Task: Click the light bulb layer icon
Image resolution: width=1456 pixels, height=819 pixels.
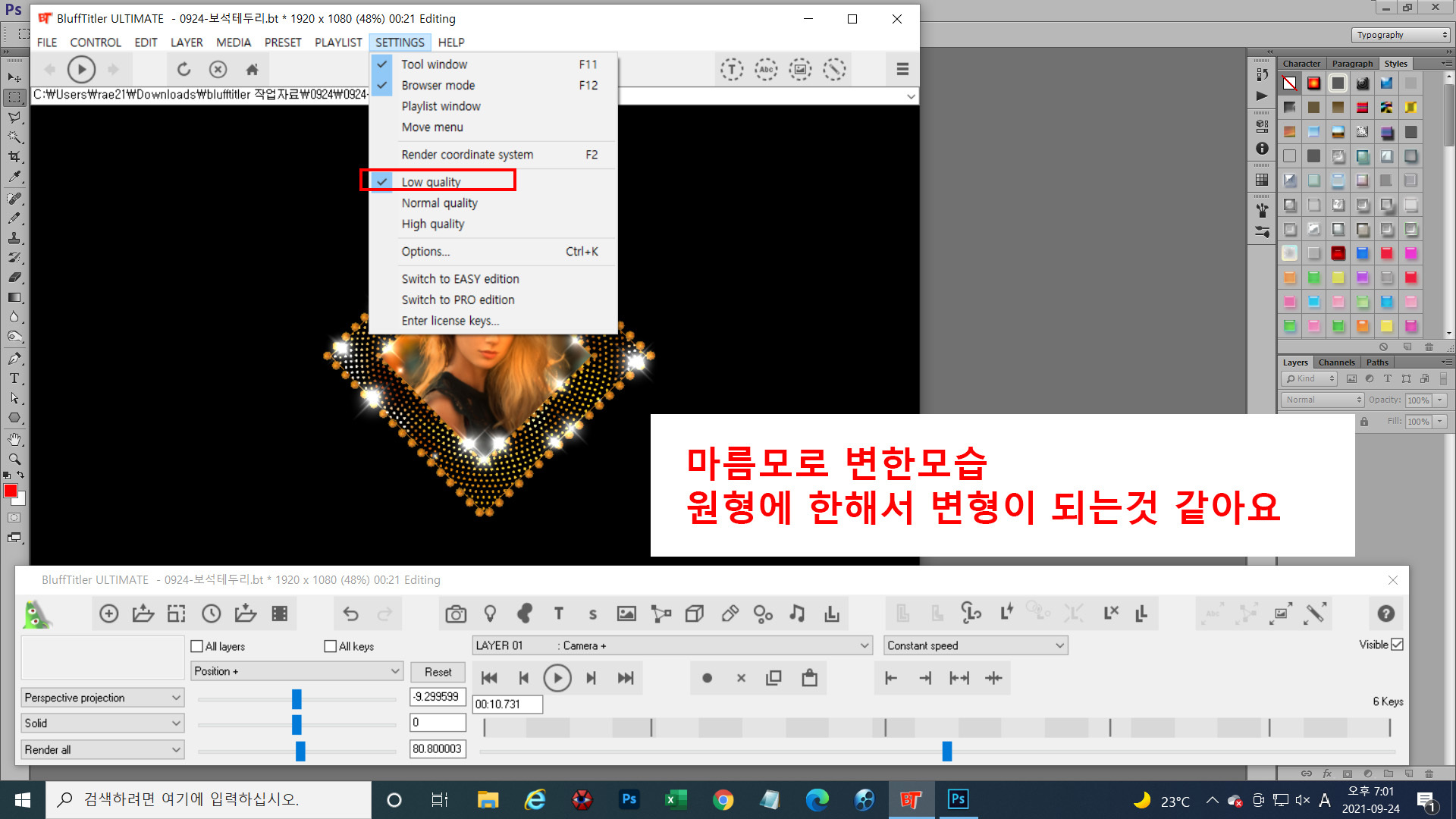Action: [490, 614]
